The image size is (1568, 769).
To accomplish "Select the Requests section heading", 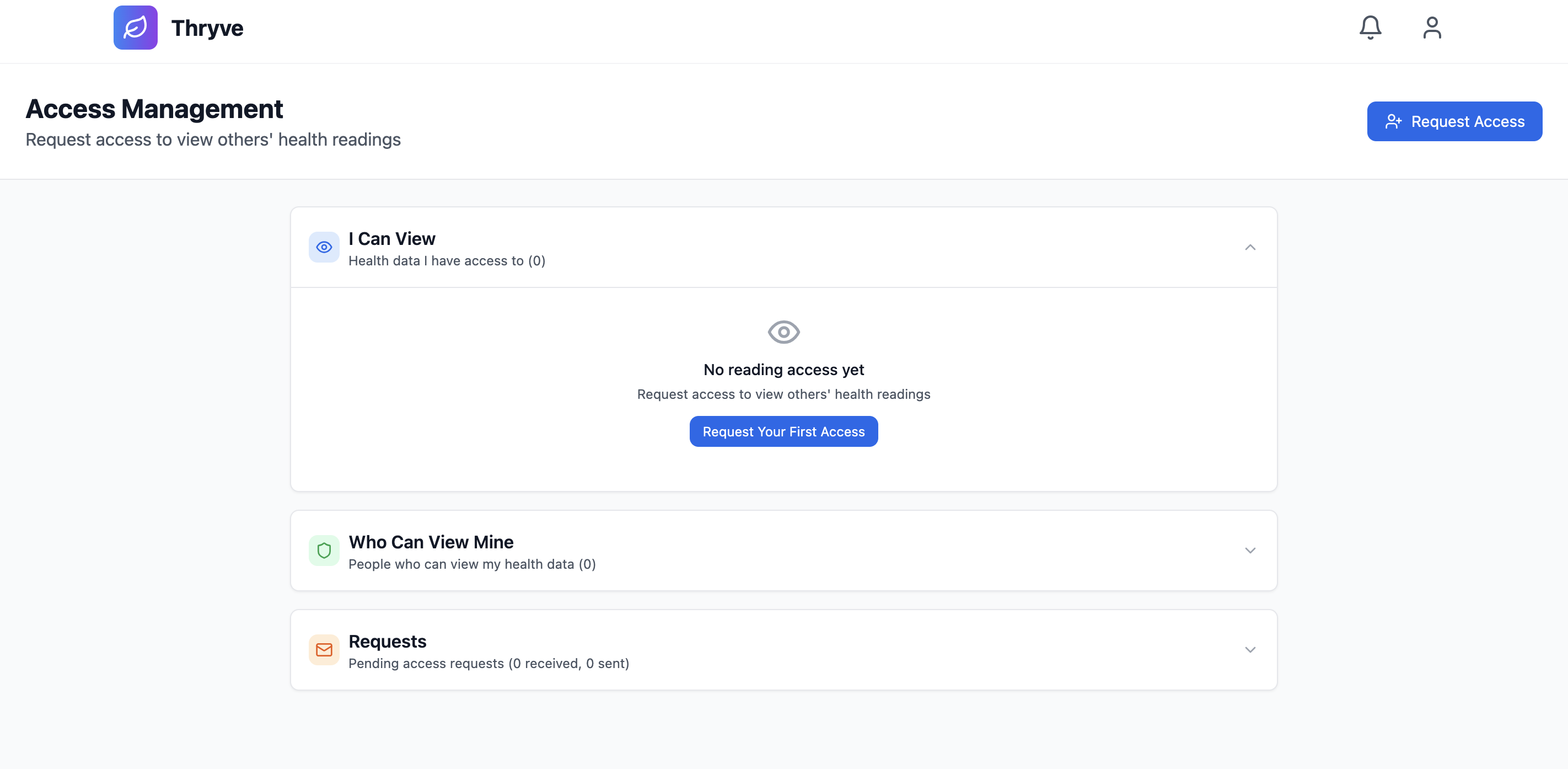I will tap(387, 641).
